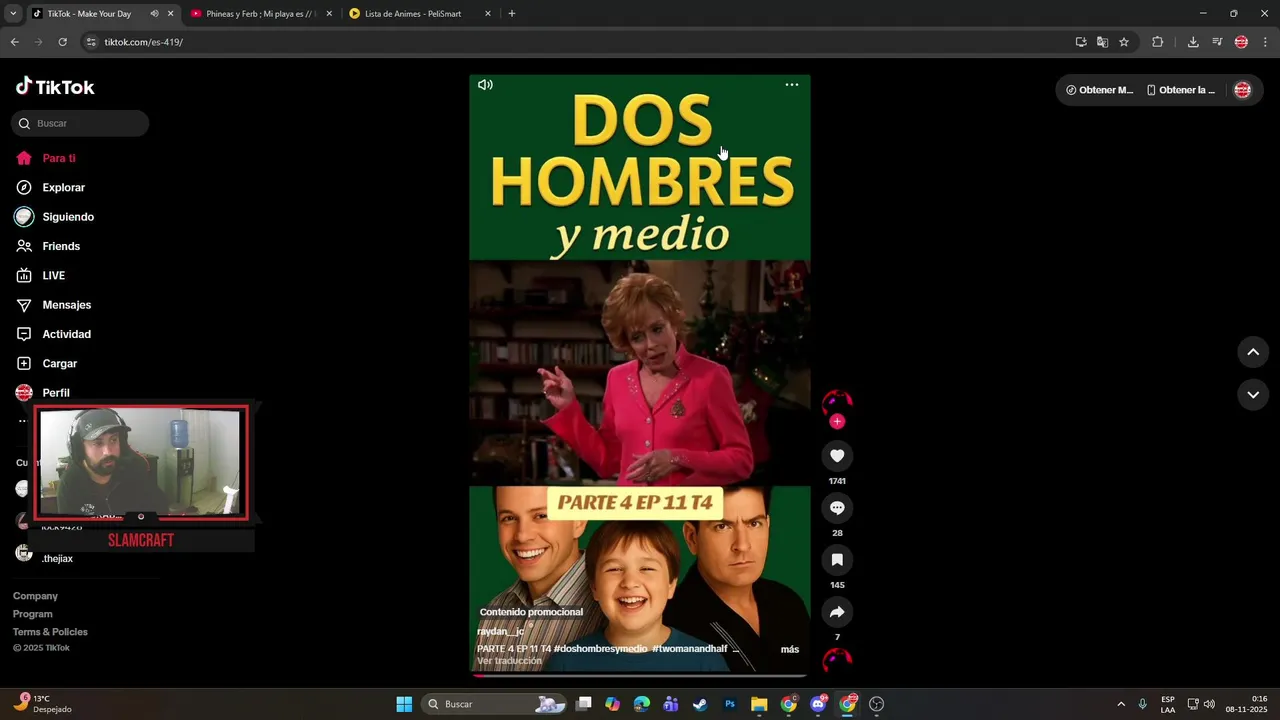Translate this page icon

[x=1102, y=42]
